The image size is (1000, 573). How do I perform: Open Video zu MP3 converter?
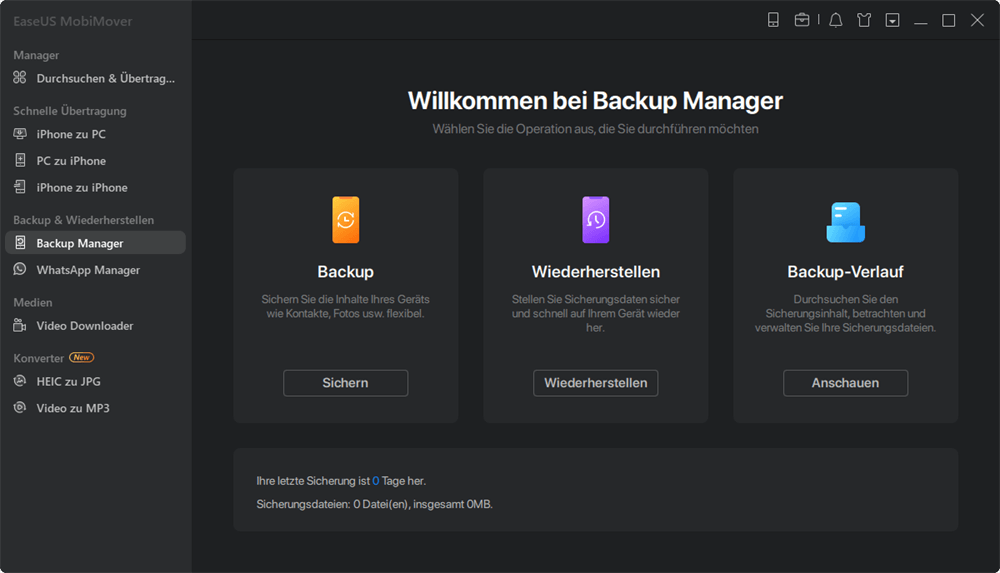[x=95, y=408]
